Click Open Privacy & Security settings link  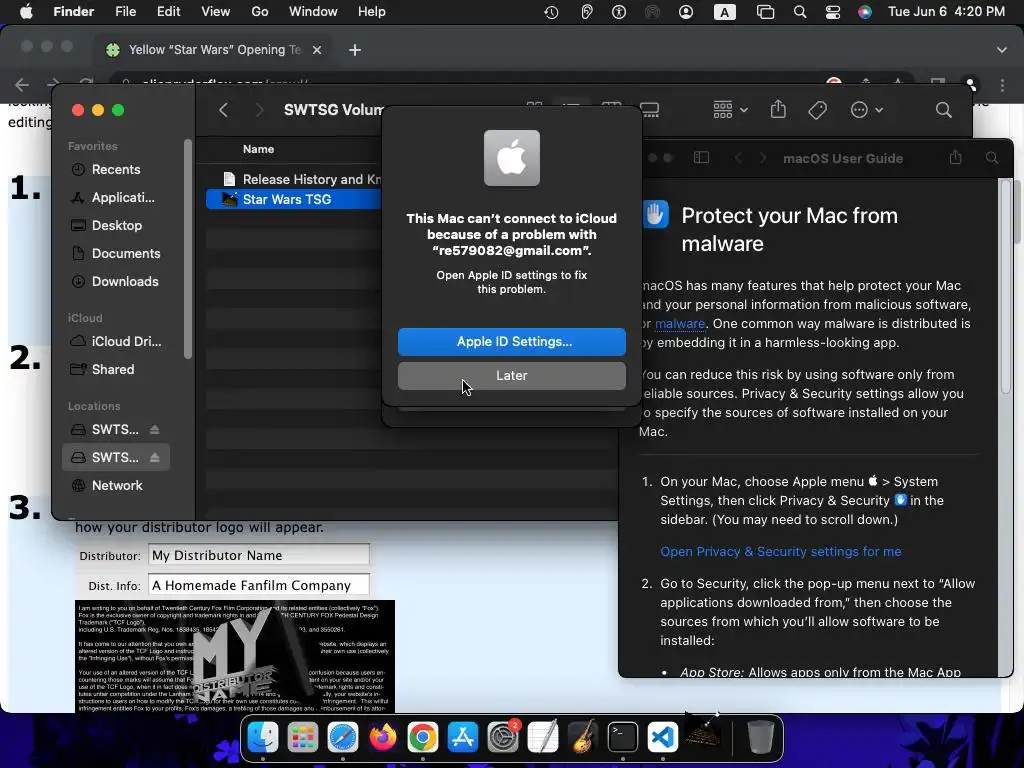[x=780, y=551]
